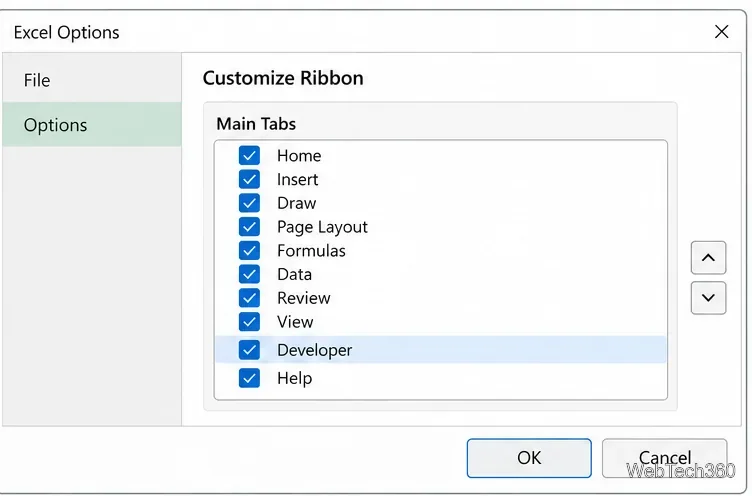Select the Page Layout row label
Image resolution: width=752 pixels, height=496 pixels.
tap(322, 227)
